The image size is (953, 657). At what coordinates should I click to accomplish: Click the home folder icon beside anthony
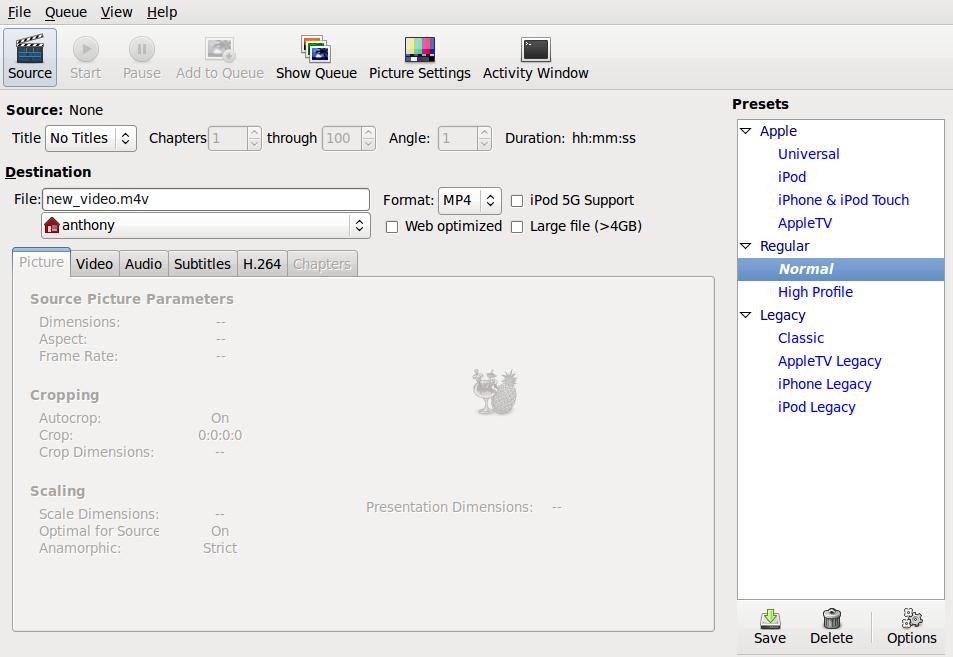click(53, 226)
